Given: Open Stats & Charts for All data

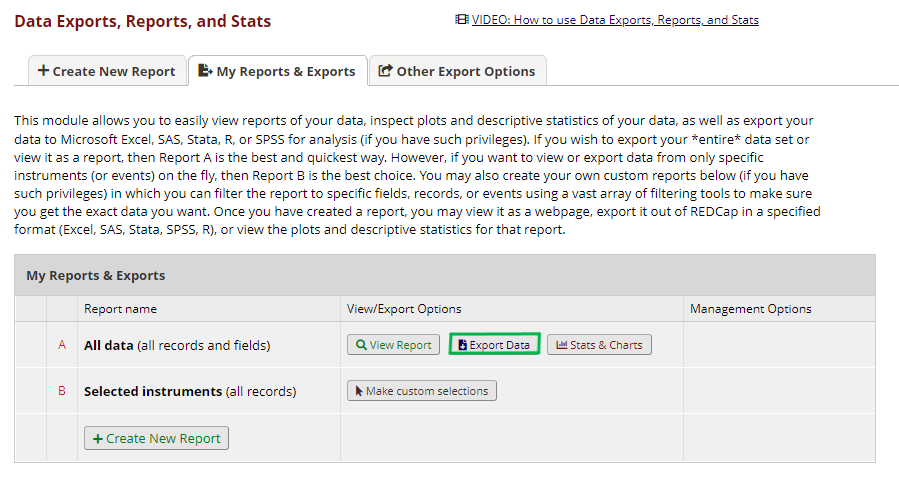Looking at the screenshot, I should point(599,345).
